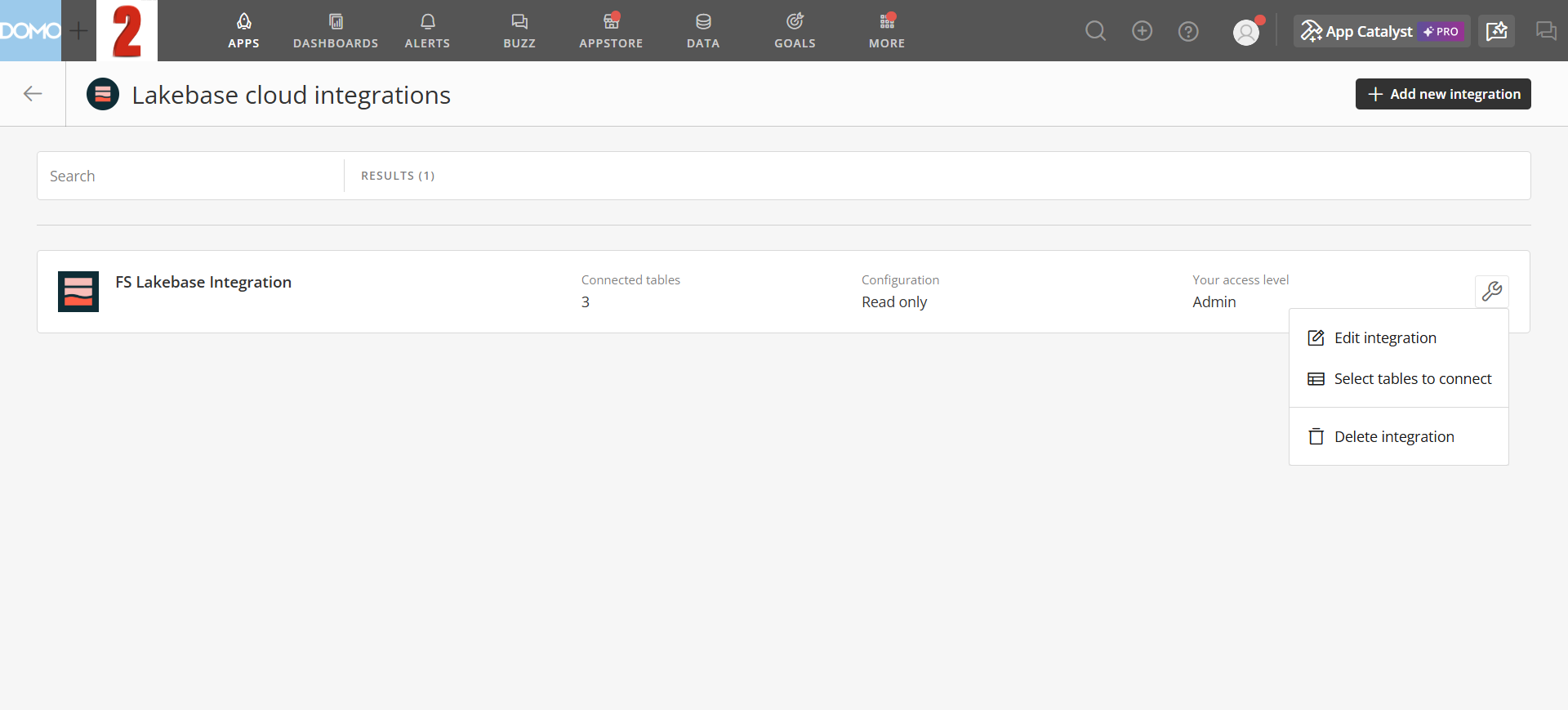Click the RESULTS (1) label
Screen dimensions: 1568x710
[398, 176]
